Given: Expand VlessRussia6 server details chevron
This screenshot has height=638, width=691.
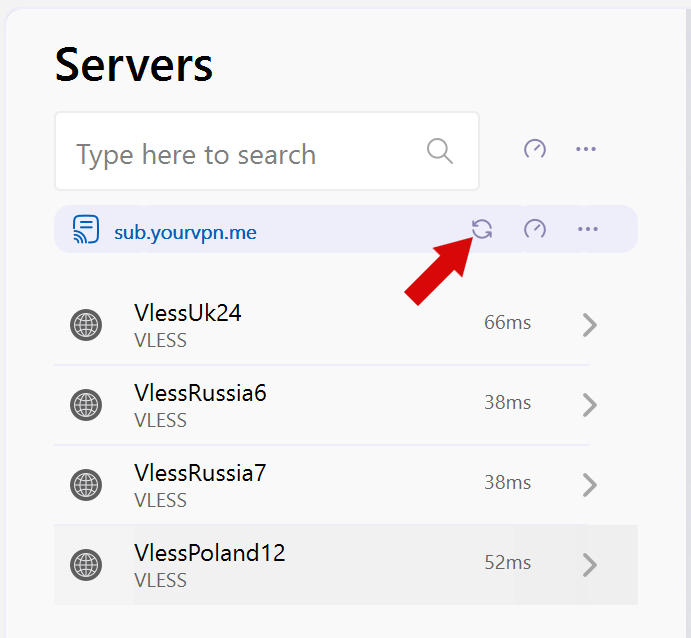Looking at the screenshot, I should [589, 405].
